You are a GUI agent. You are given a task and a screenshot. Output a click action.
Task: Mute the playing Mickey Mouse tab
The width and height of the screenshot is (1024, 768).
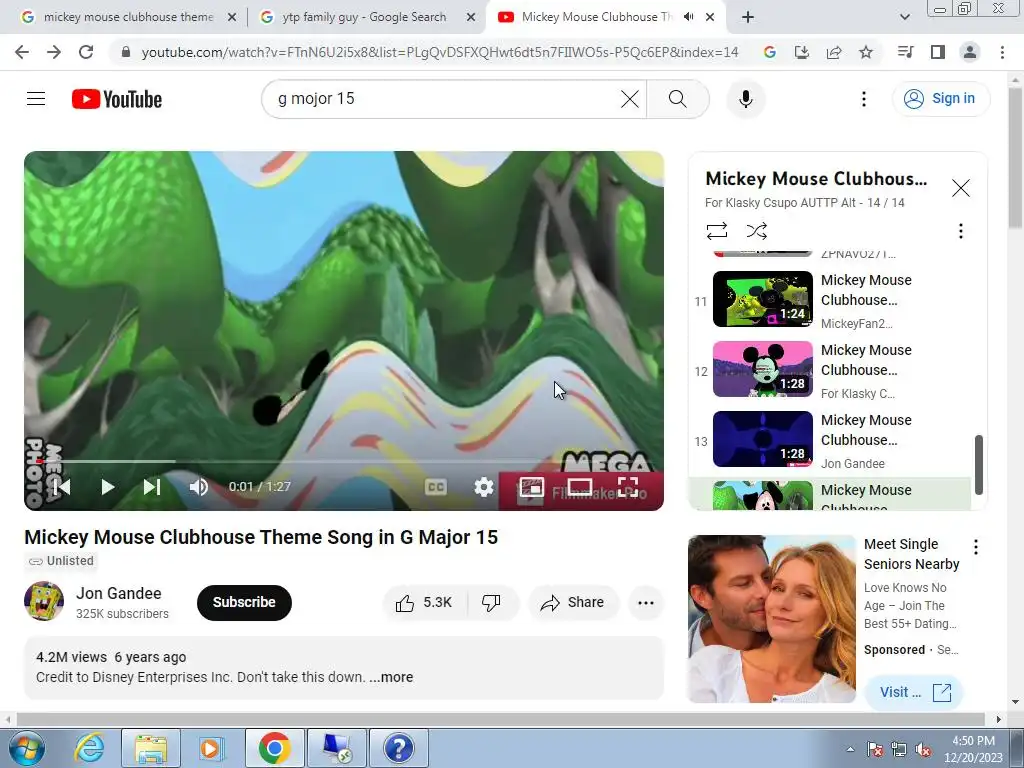688,17
